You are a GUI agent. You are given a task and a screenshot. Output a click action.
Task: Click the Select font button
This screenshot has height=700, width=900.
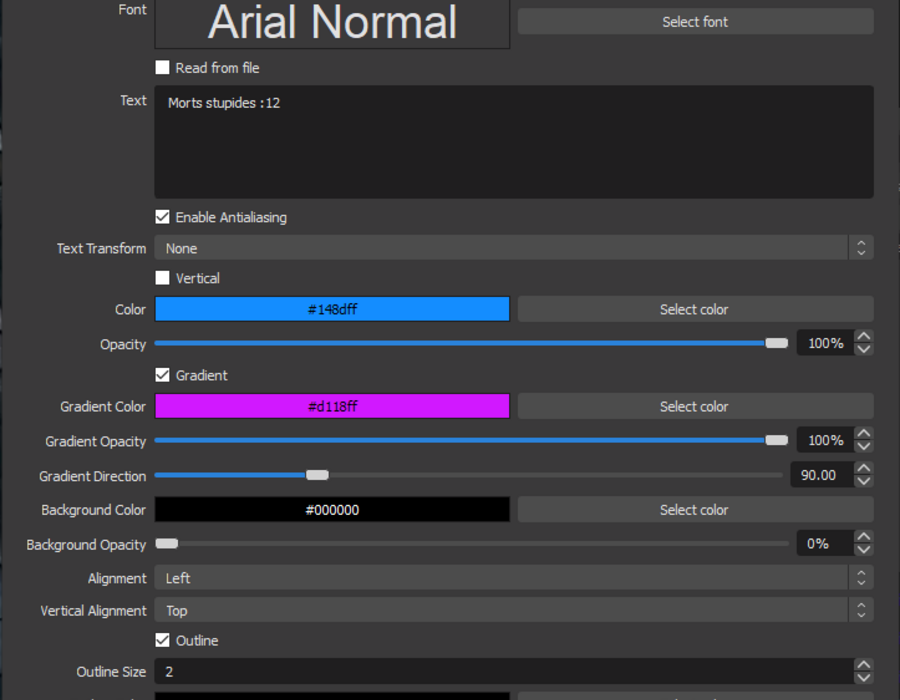(696, 22)
